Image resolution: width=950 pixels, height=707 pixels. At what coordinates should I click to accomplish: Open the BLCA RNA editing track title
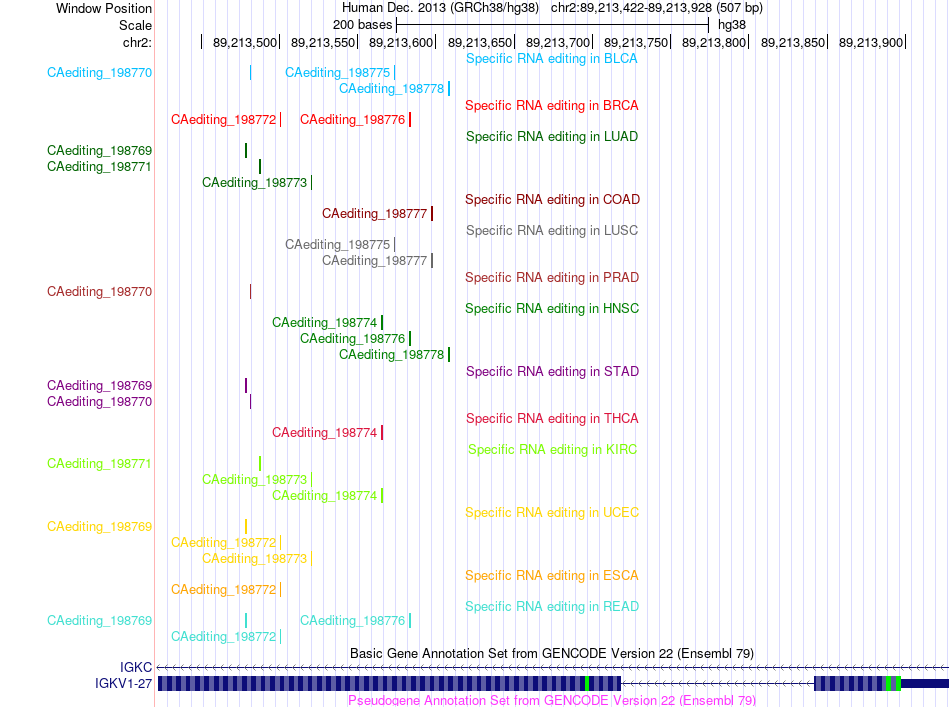[x=551, y=59]
